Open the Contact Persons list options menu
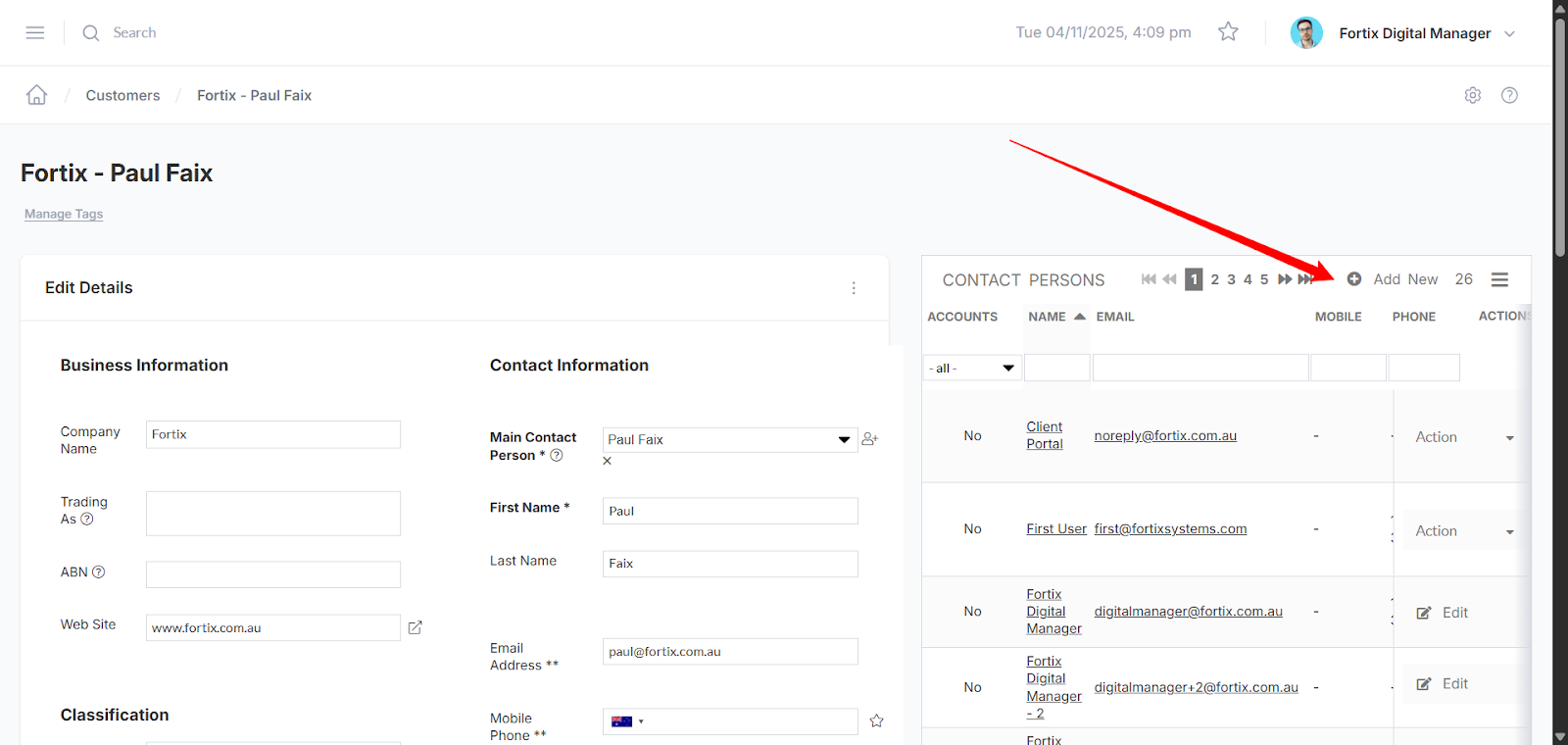1568x745 pixels. [1499, 279]
